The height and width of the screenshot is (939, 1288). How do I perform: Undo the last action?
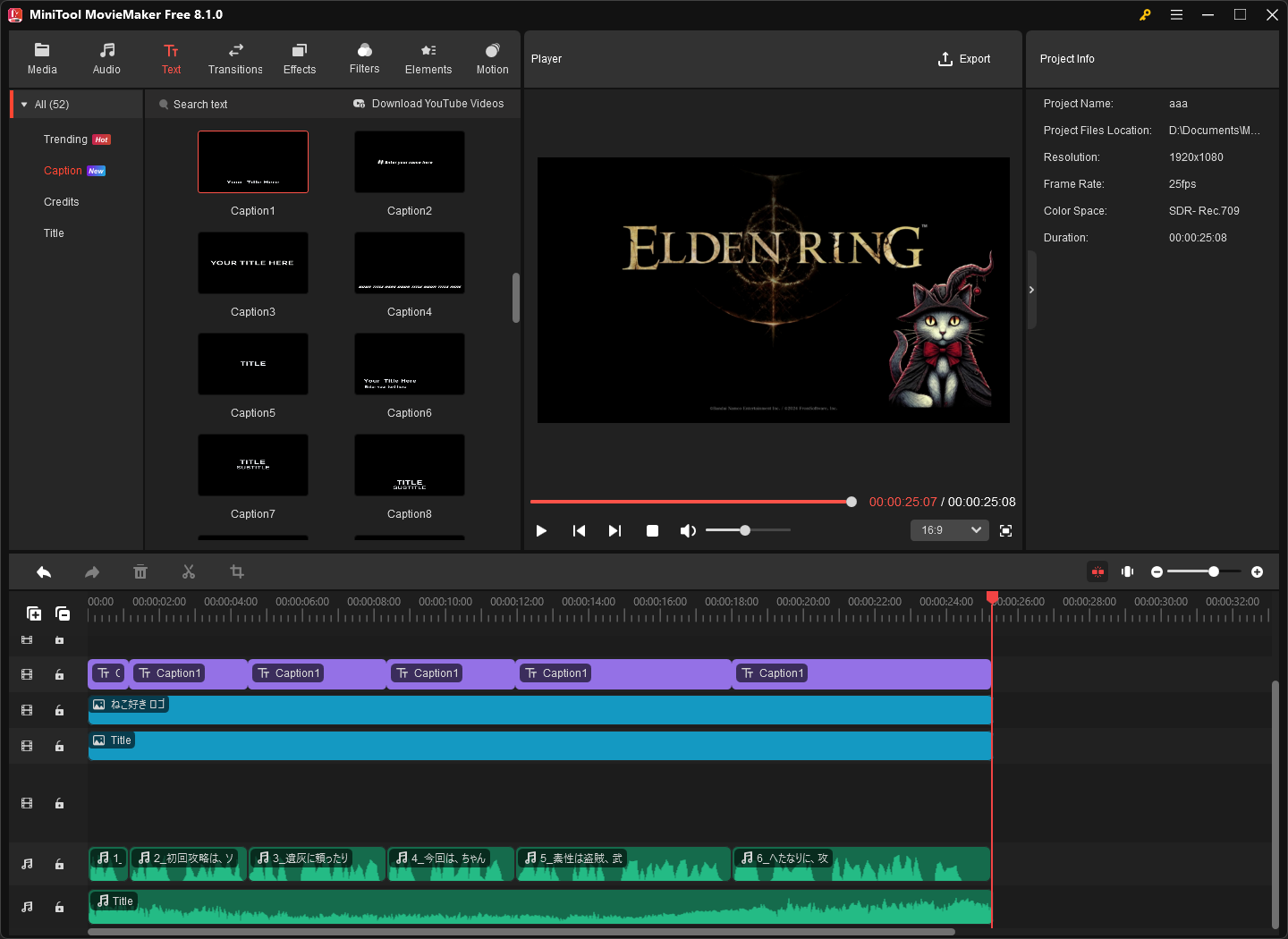click(44, 571)
